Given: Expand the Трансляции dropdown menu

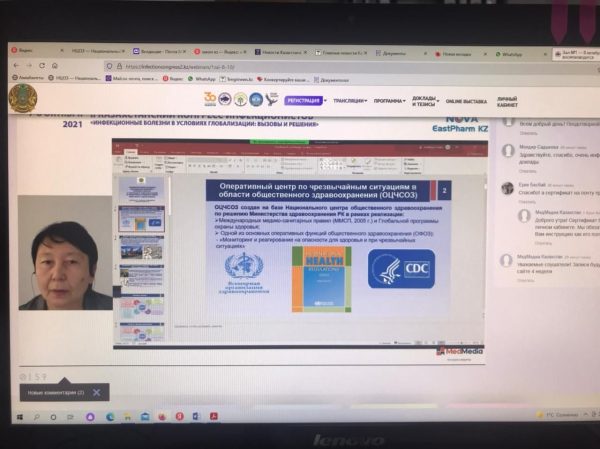Looking at the screenshot, I should 350,101.
